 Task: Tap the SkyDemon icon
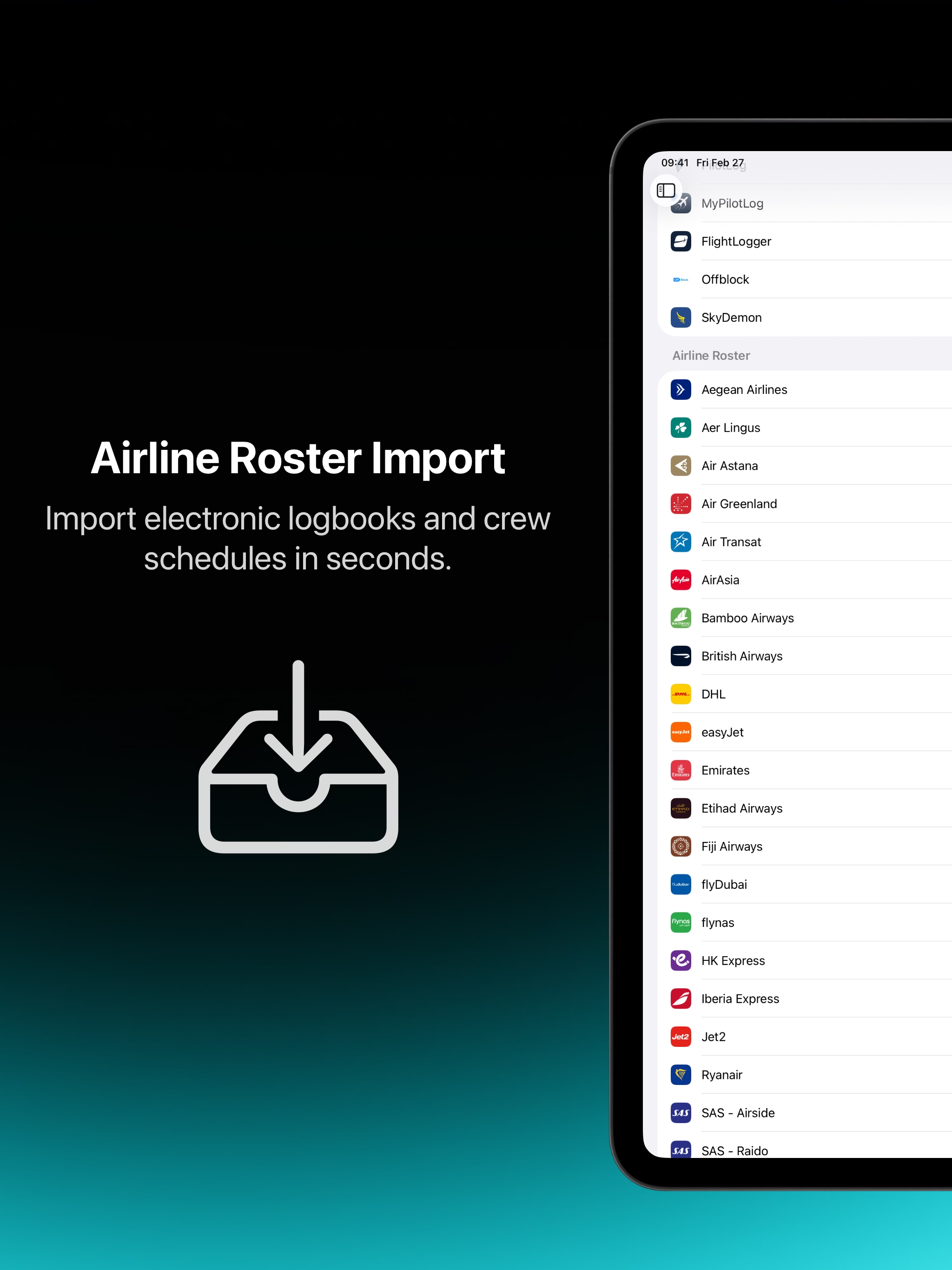coord(681,317)
